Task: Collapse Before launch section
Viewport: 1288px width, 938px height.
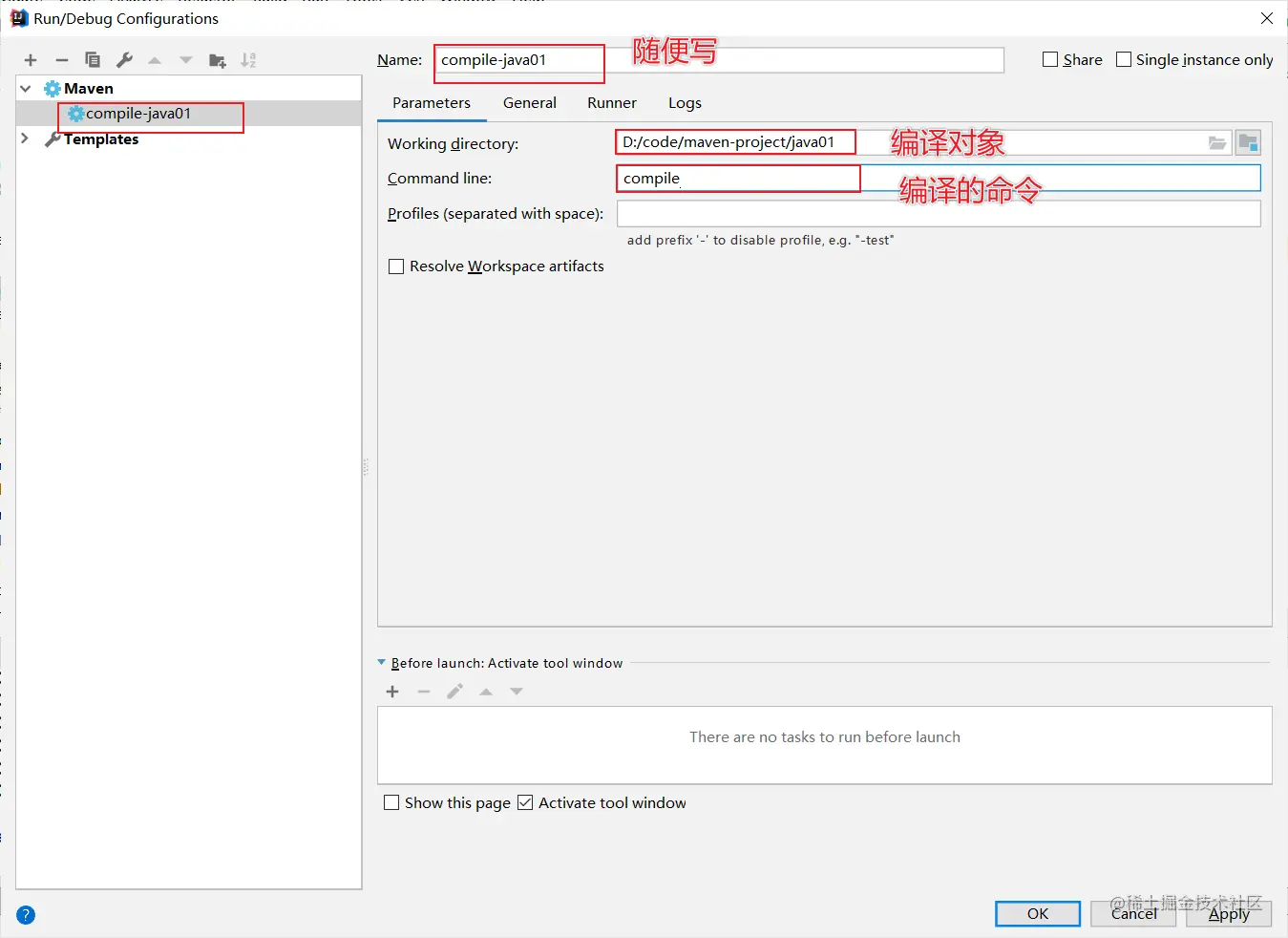Action: 382,662
